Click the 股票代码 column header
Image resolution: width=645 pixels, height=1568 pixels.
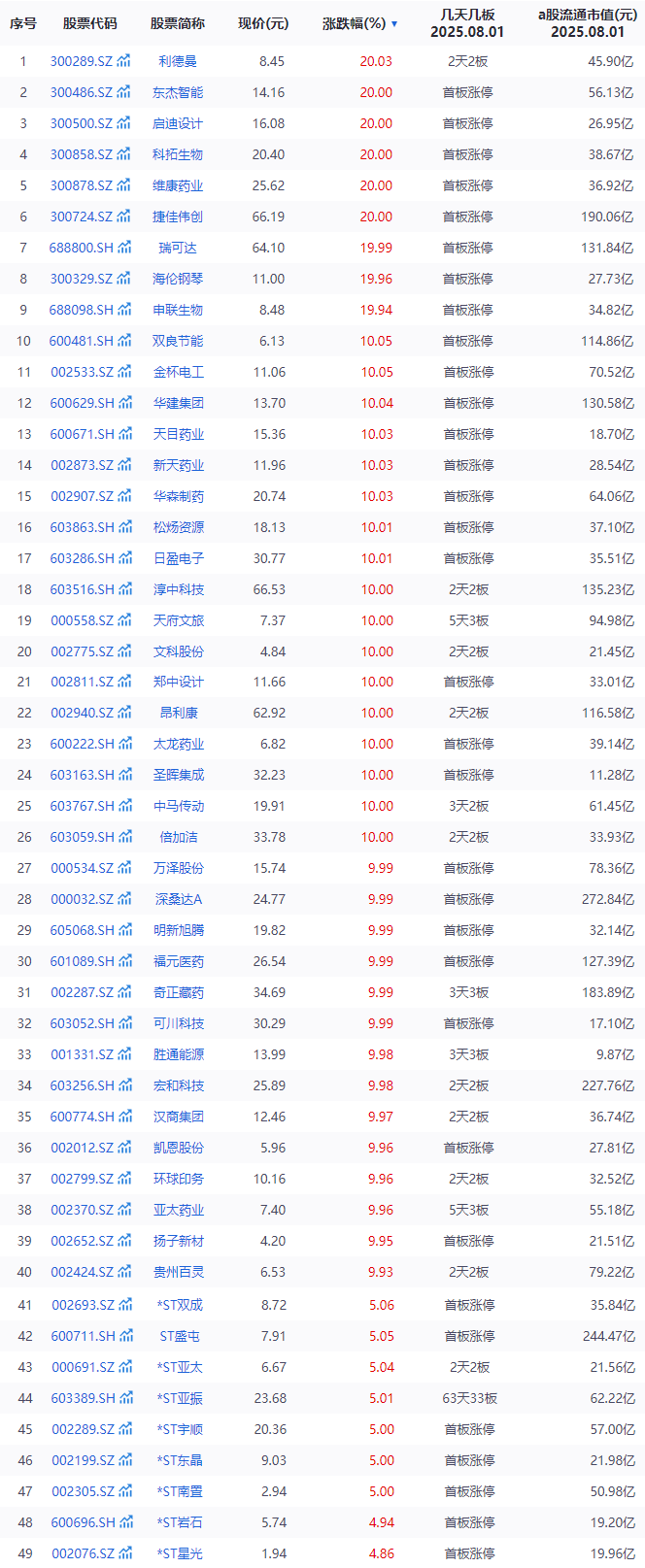point(90,23)
